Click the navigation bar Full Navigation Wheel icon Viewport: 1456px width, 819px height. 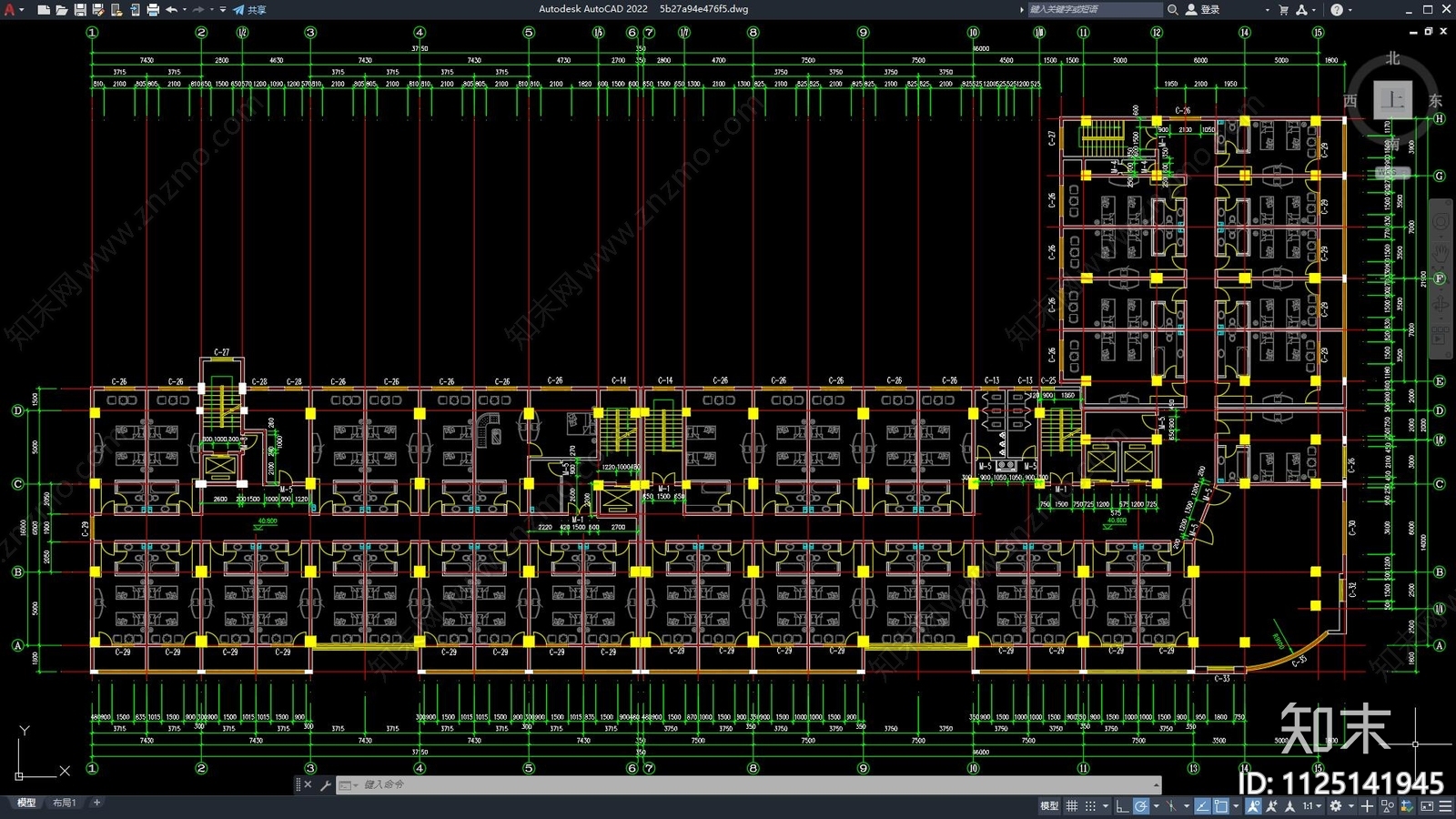1441,222
